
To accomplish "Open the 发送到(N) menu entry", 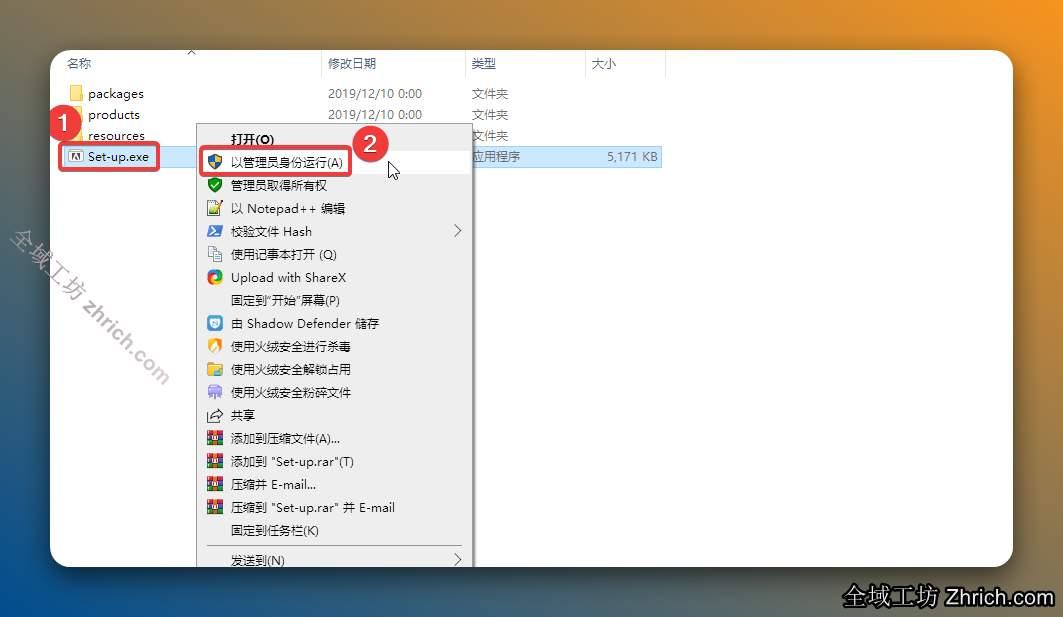I will point(335,559).
